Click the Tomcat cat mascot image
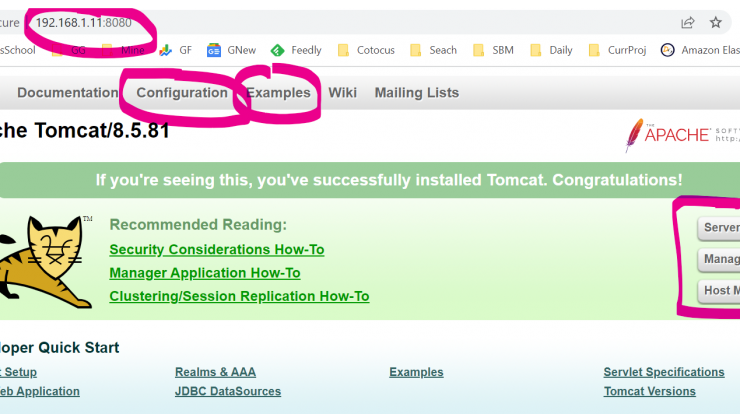This screenshot has width=740, height=414. coord(46,262)
